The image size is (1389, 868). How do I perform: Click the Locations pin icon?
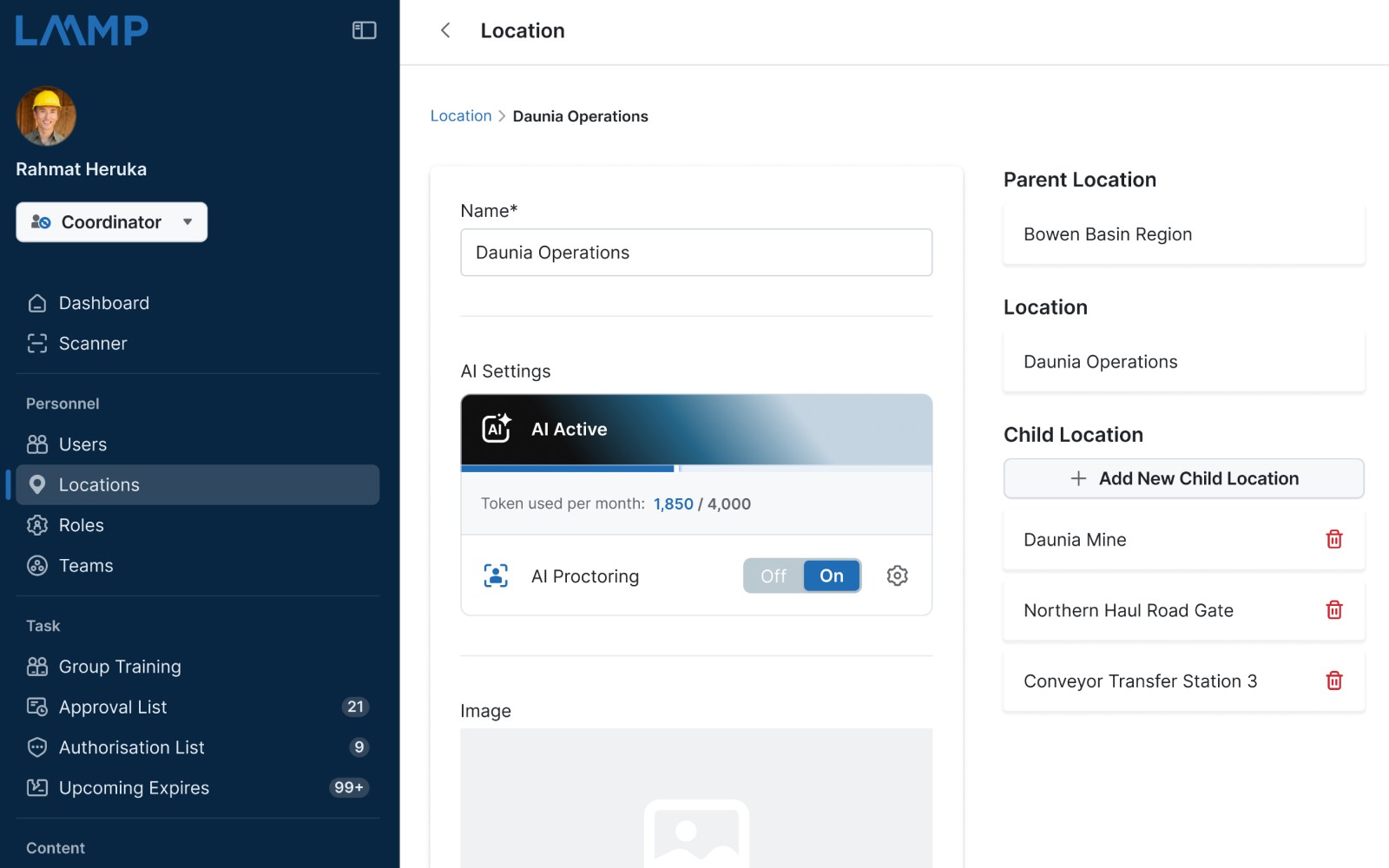click(x=37, y=484)
